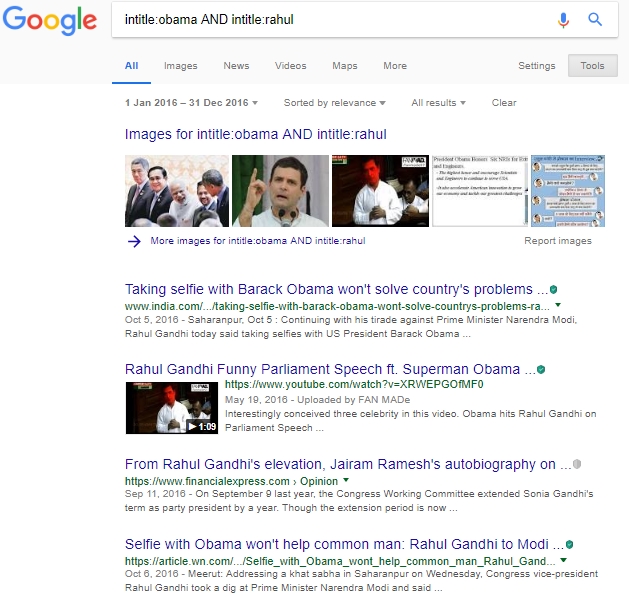Expand dropdown arrow next to india.com URL
Screen dimensions: 629x598
click(x=558, y=305)
